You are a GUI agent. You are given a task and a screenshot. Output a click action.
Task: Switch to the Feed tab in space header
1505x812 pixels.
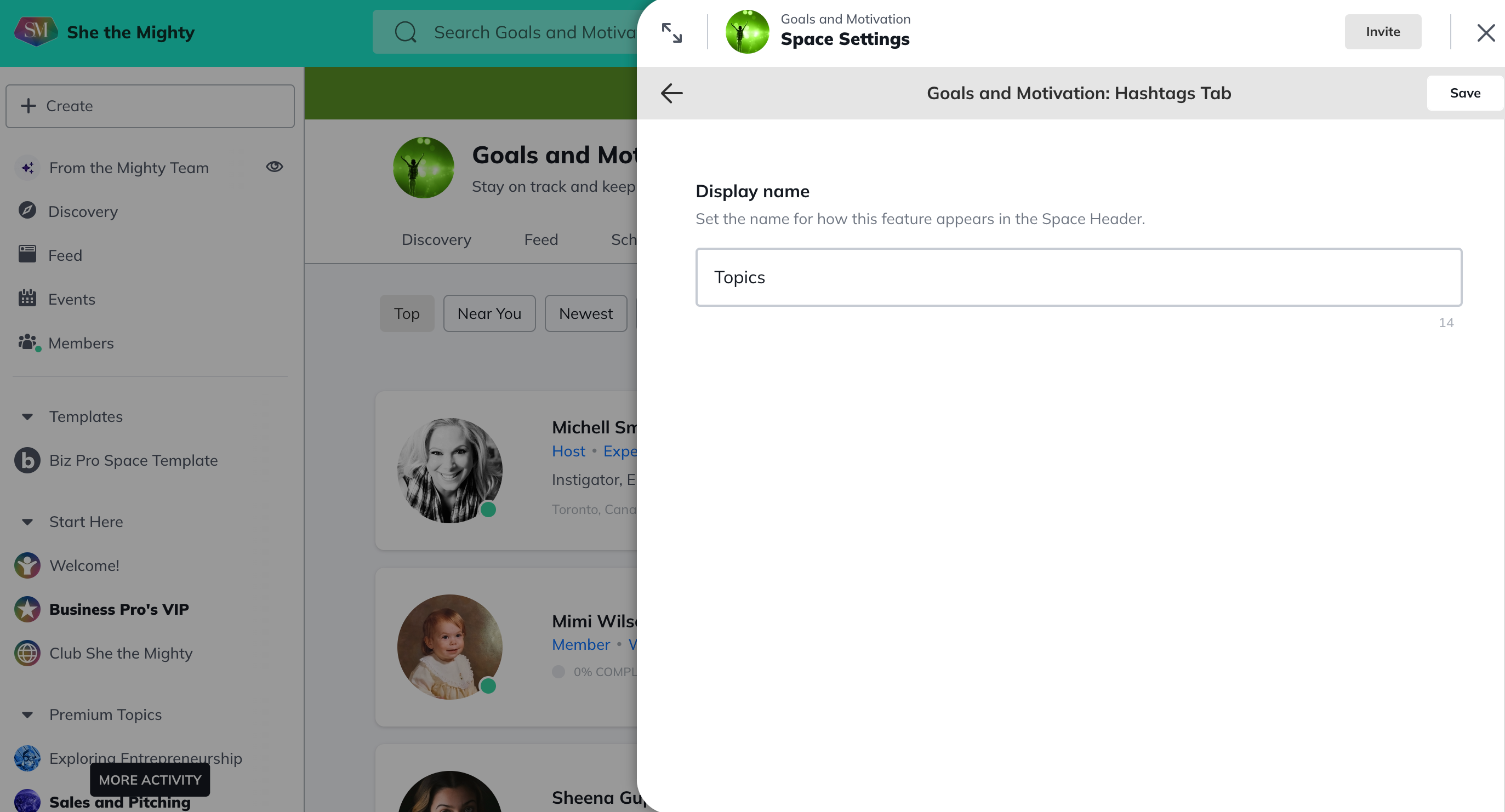point(540,239)
